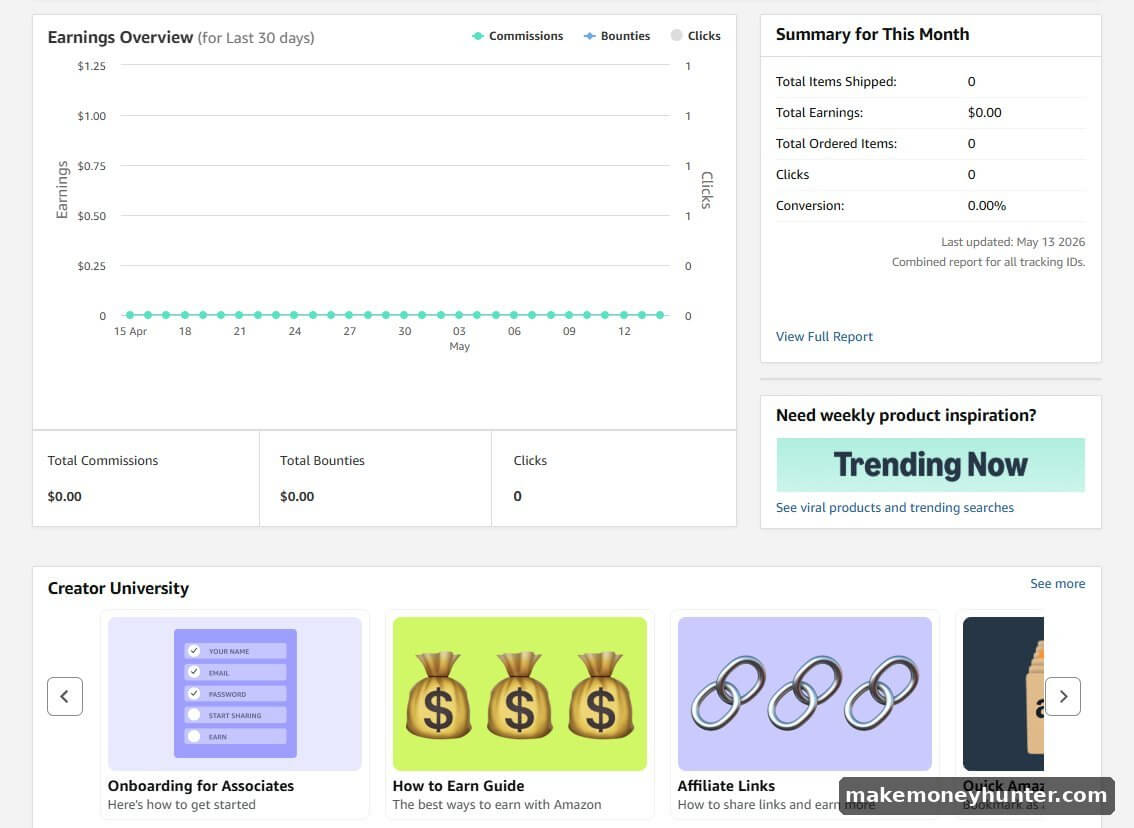Click the Total Ordered Items label
1134x828 pixels.
[x=836, y=144]
